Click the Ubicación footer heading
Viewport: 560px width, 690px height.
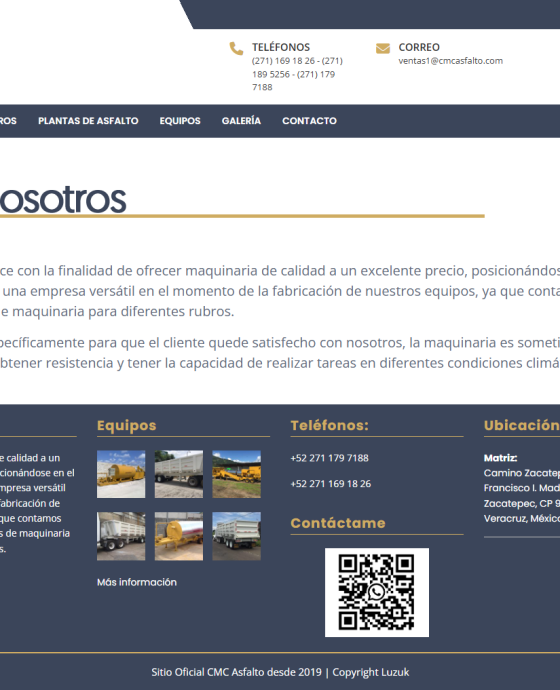tap(522, 426)
